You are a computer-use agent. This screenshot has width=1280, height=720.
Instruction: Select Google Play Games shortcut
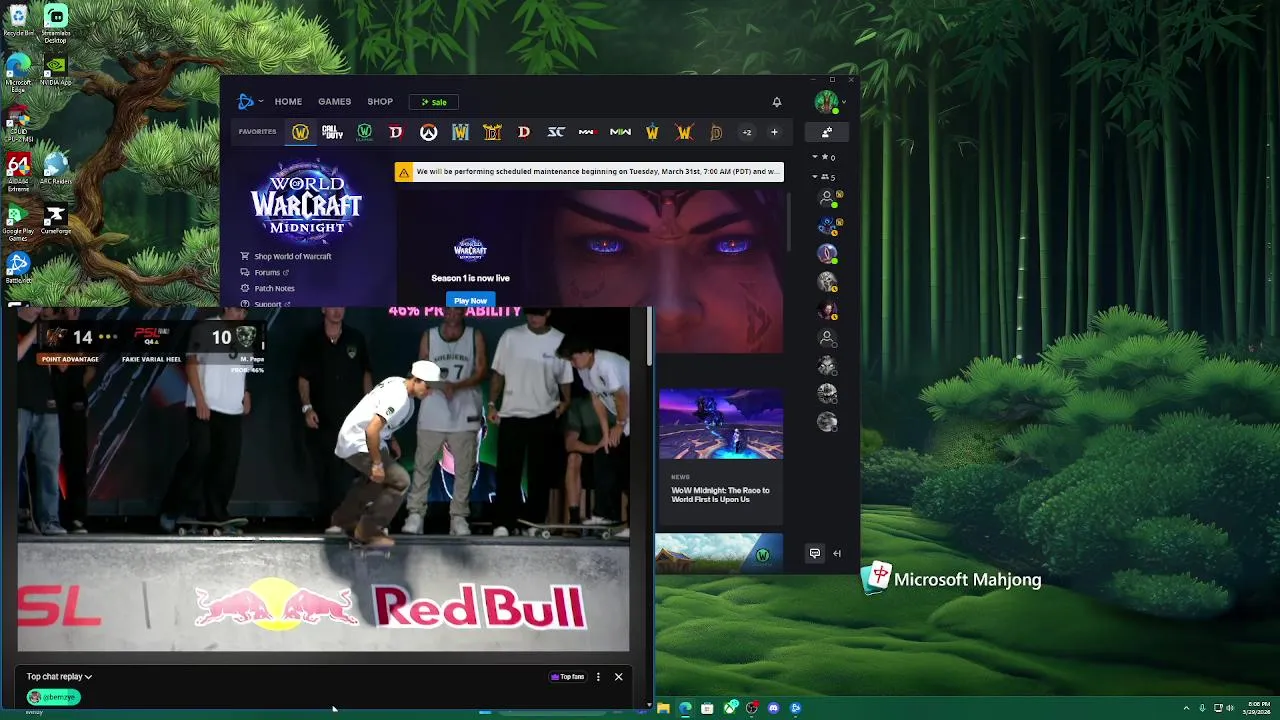click(x=18, y=222)
